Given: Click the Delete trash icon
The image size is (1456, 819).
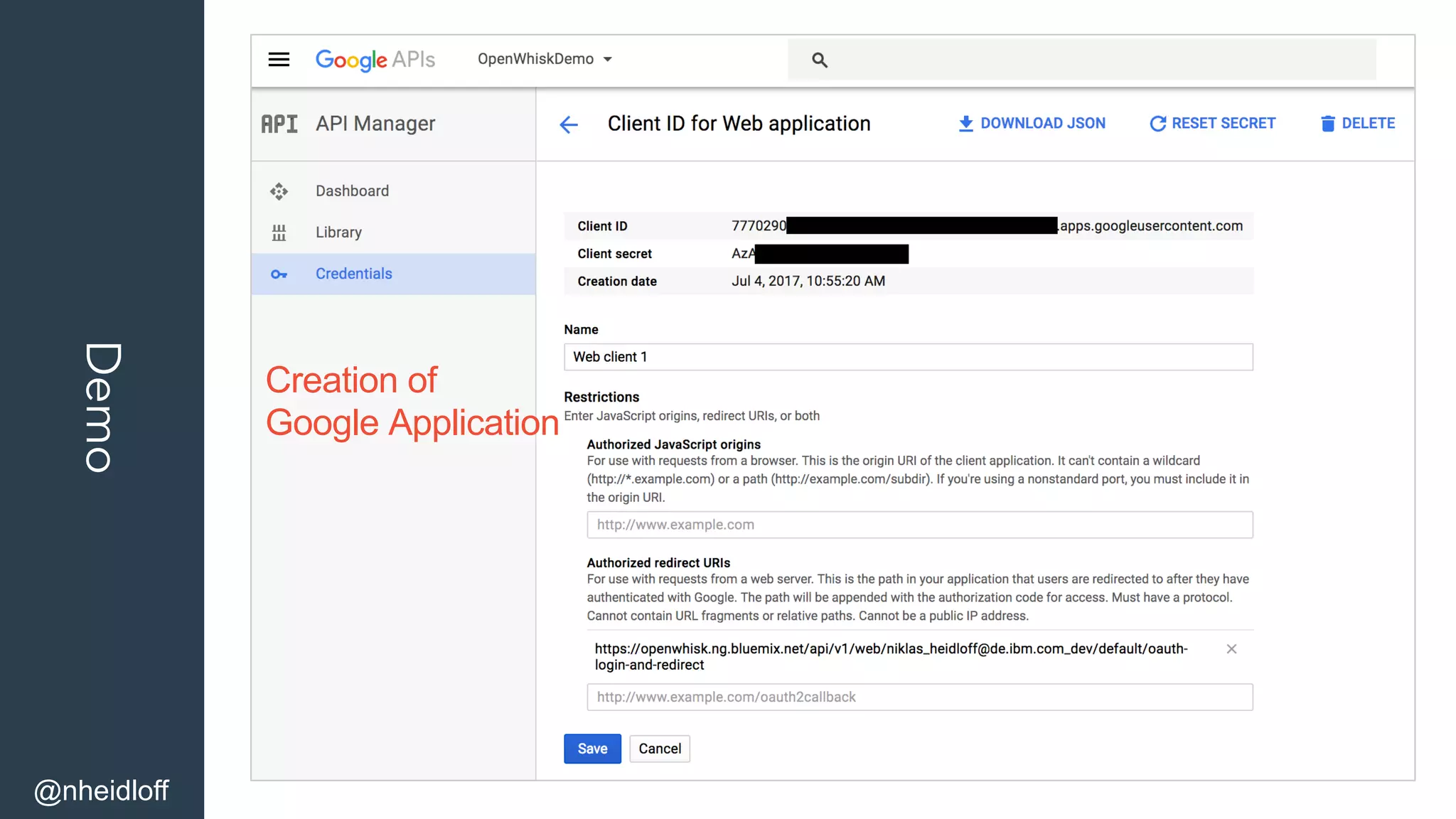Looking at the screenshot, I should [1327, 124].
